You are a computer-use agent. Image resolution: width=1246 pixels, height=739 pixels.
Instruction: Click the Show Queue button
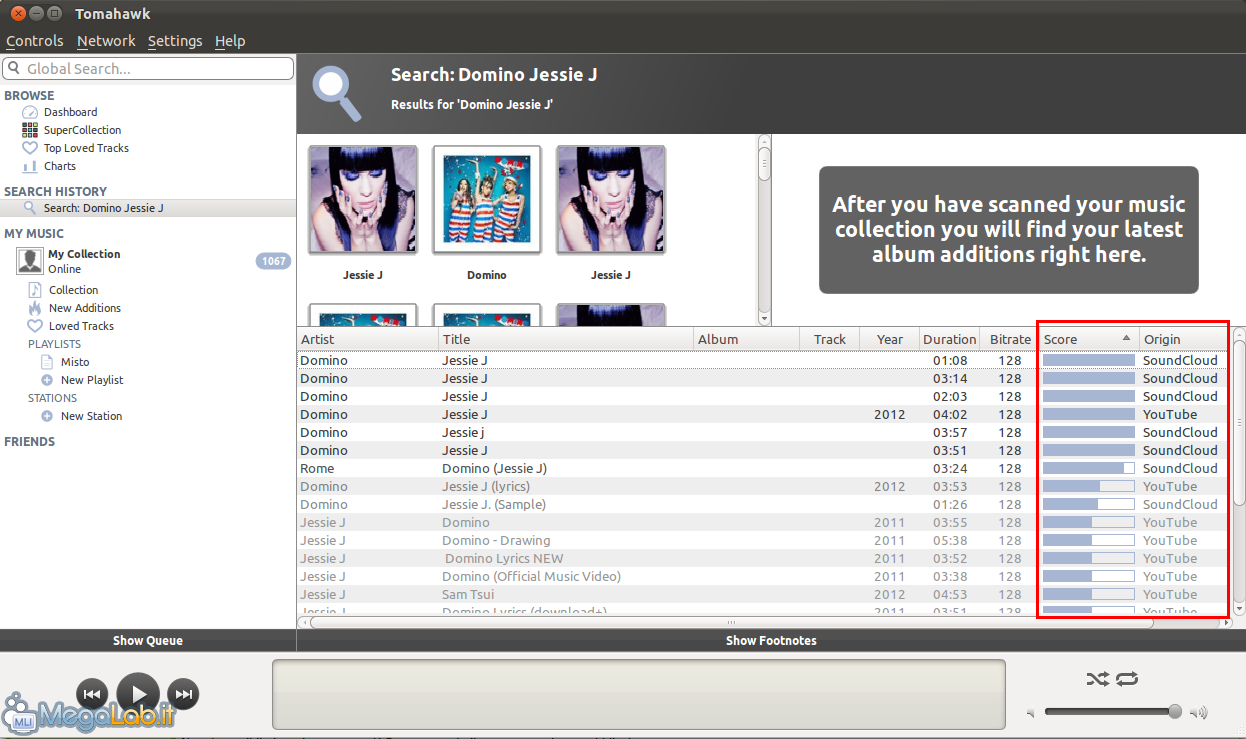point(148,641)
